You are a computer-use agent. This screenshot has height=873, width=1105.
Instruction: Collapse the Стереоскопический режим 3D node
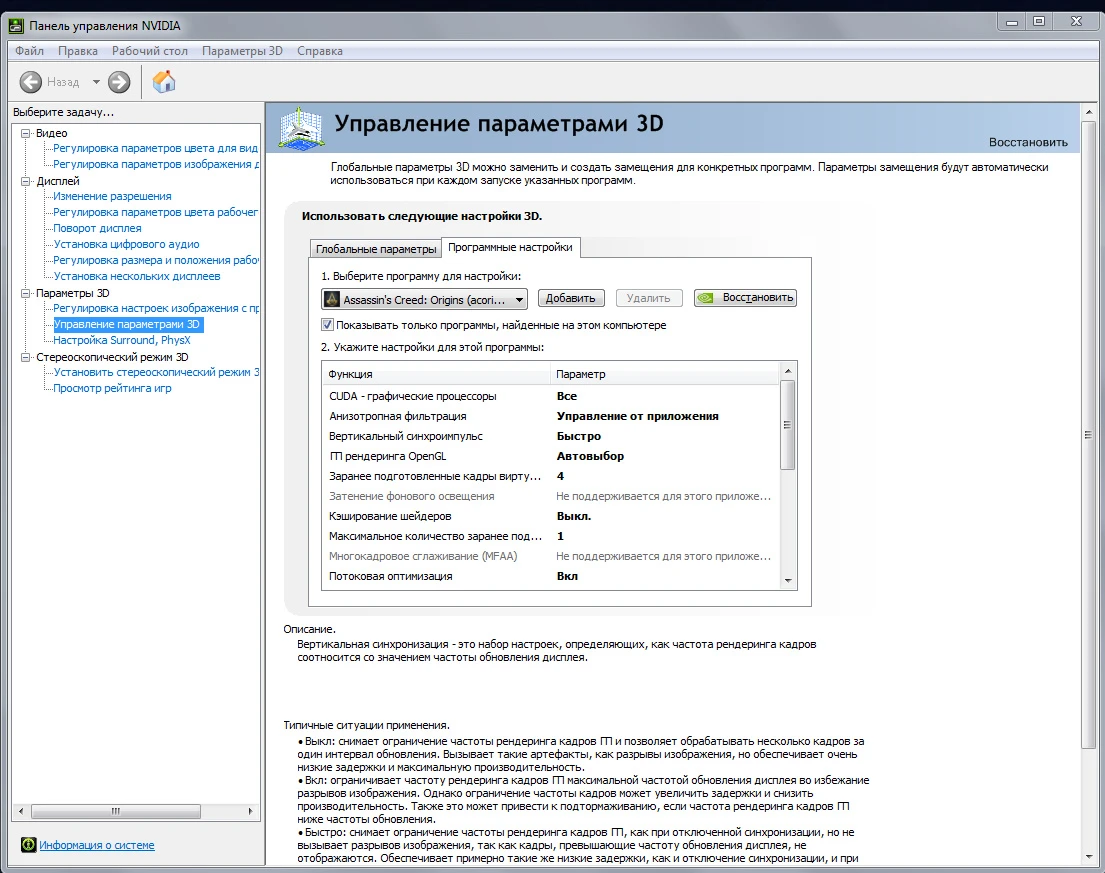26,357
